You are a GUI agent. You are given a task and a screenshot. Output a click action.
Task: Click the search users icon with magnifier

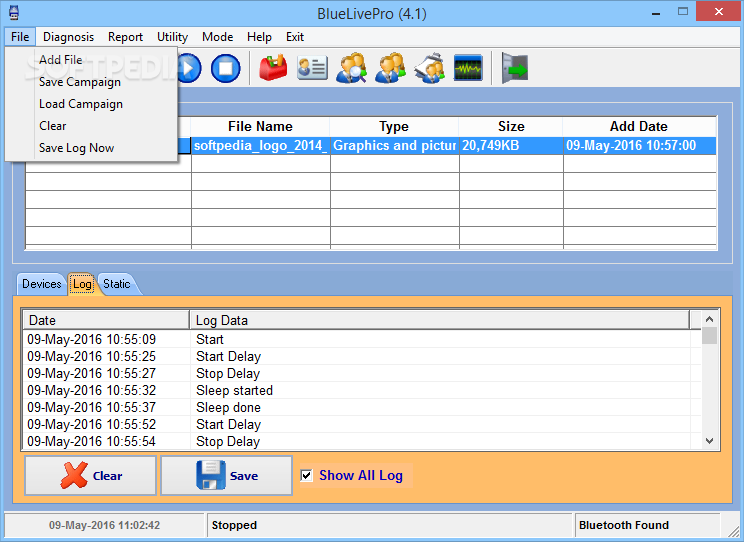point(351,68)
